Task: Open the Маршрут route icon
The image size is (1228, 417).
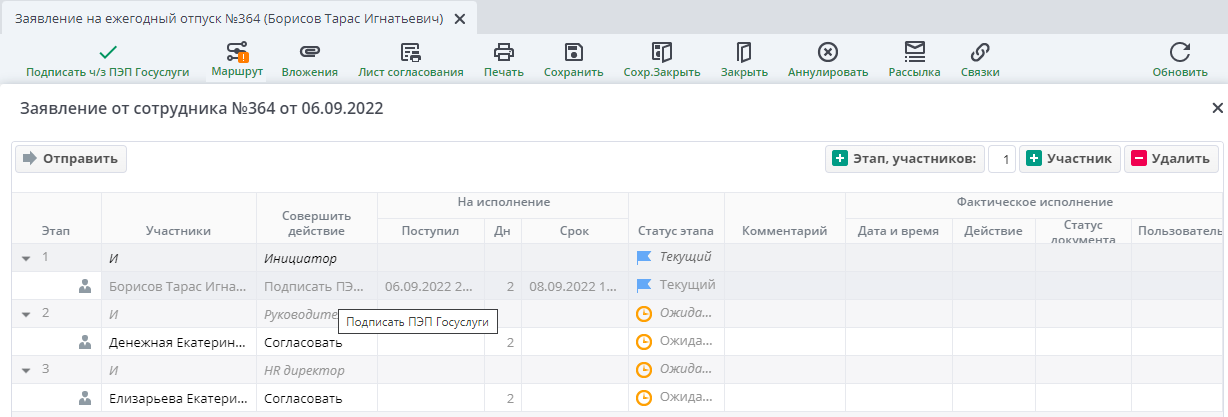Action: pyautogui.click(x=237, y=53)
